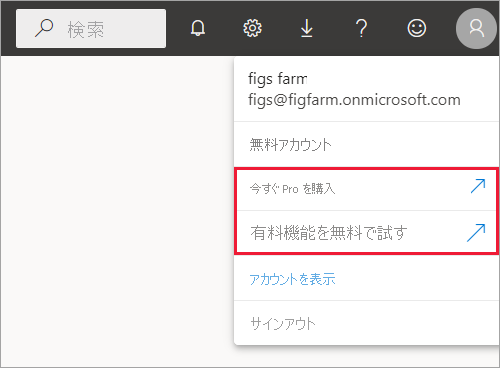Click the arrow icon beside 今すぐ Pro を購入

click(478, 186)
